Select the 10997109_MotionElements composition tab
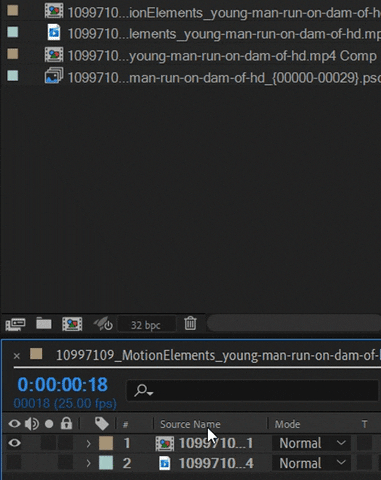The width and height of the screenshot is (381, 480). [218, 355]
